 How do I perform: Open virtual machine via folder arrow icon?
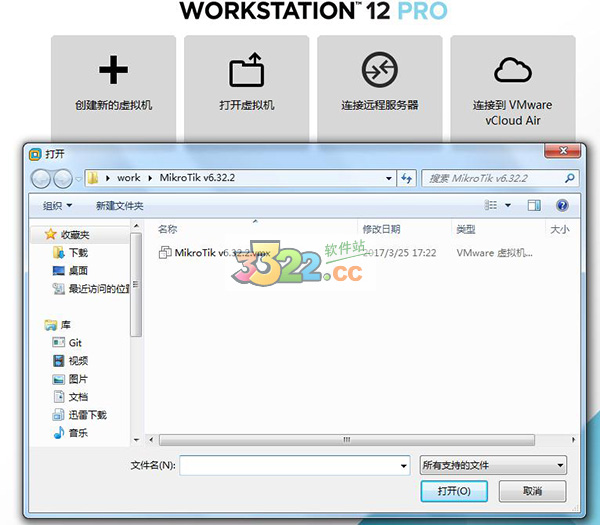click(x=247, y=70)
